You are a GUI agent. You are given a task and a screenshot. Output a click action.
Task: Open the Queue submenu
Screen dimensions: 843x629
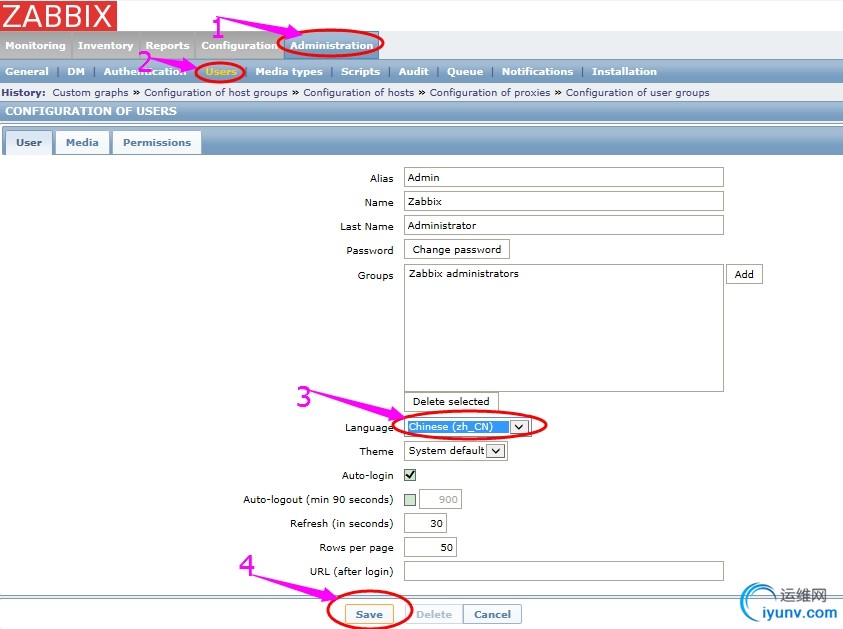pos(465,72)
